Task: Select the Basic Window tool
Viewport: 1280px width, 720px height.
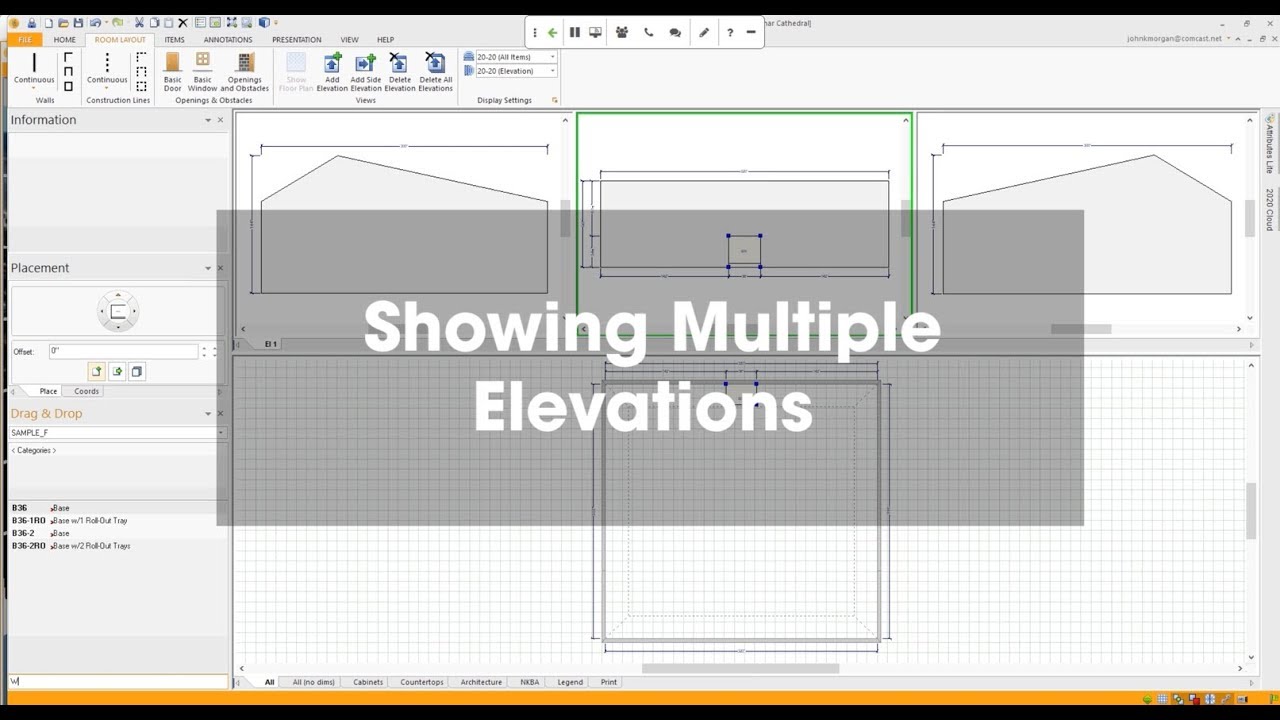Action: [x=203, y=71]
